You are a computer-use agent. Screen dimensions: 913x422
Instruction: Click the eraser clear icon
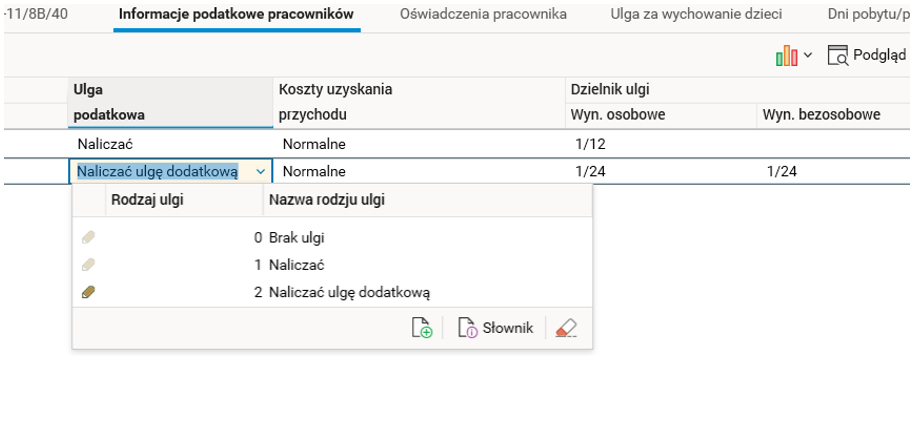click(x=566, y=328)
